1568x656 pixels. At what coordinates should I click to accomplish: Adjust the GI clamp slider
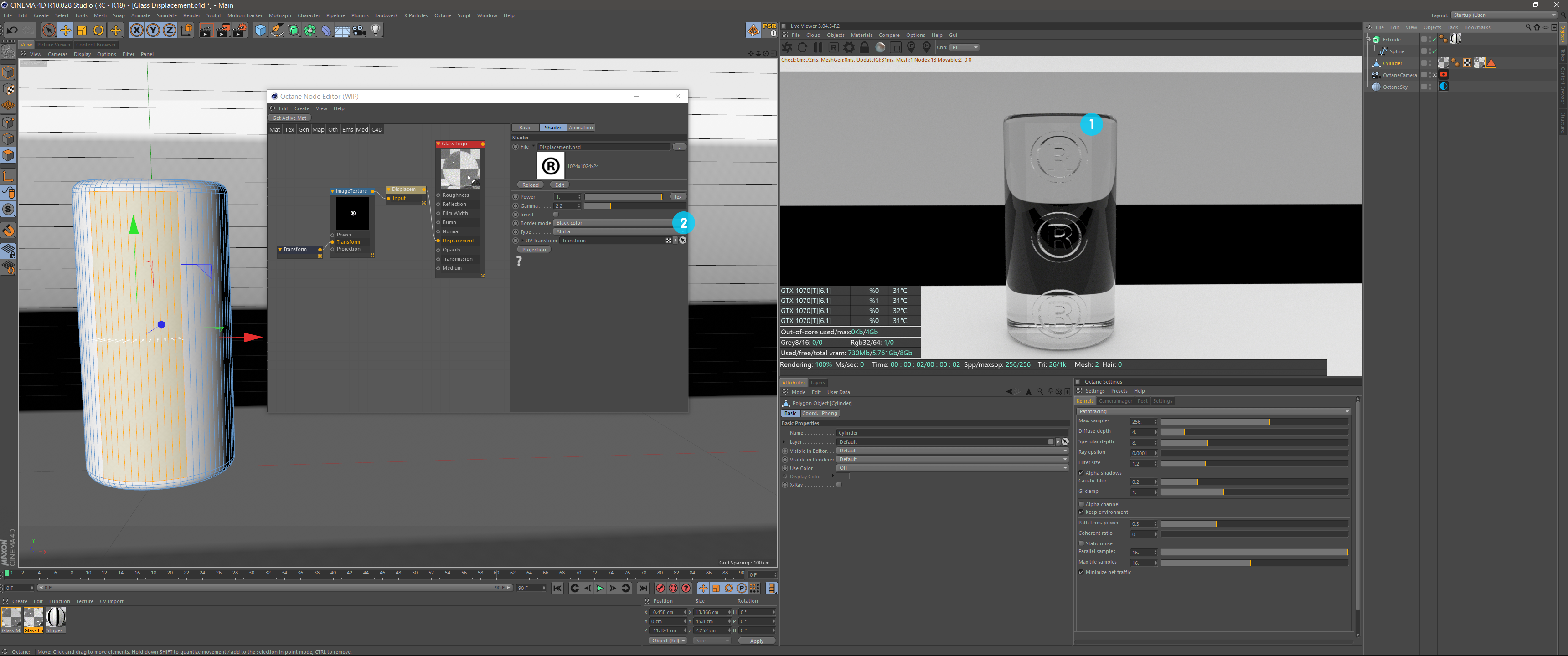[1254, 492]
